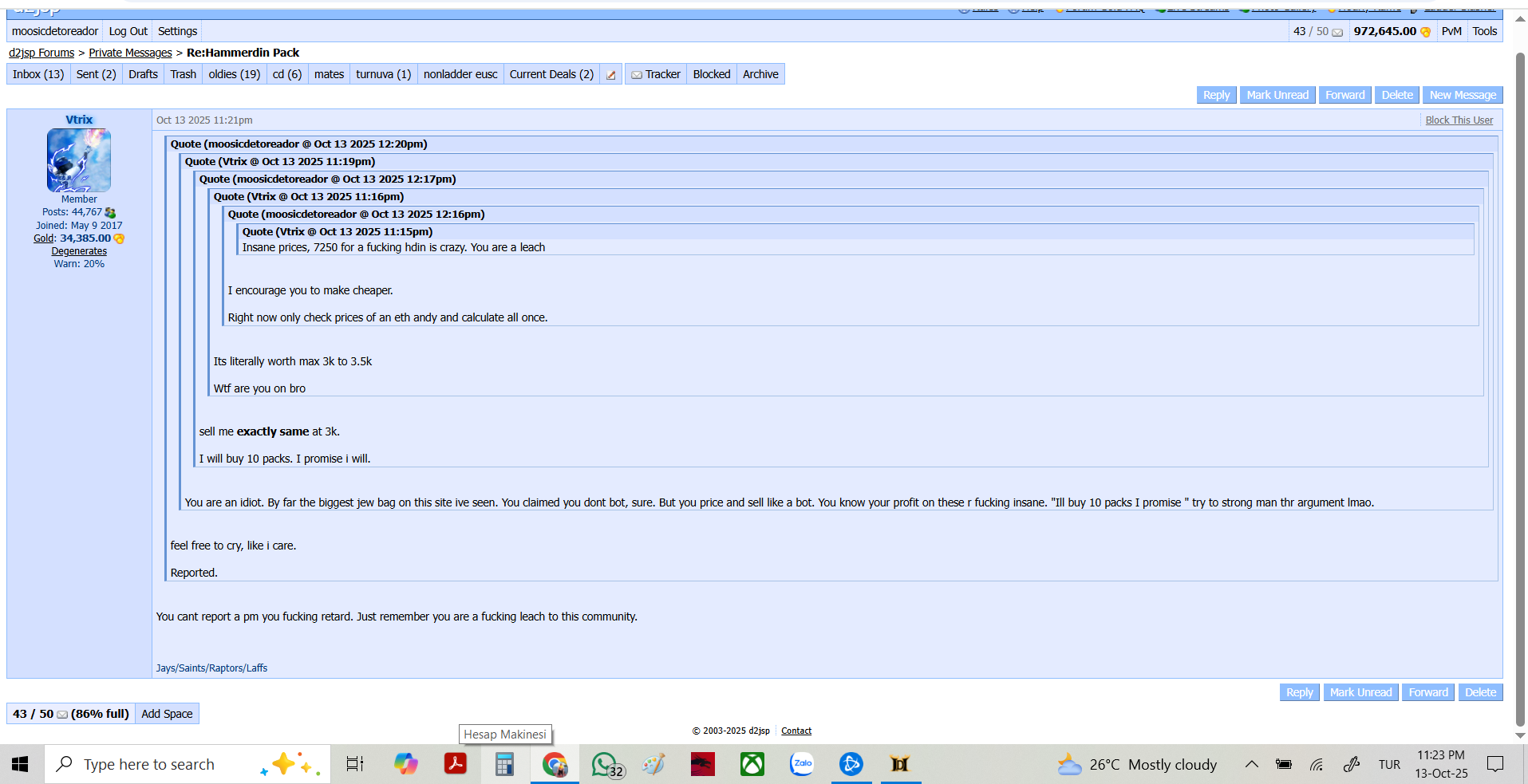Click the edit folders pencil icon

click(611, 75)
